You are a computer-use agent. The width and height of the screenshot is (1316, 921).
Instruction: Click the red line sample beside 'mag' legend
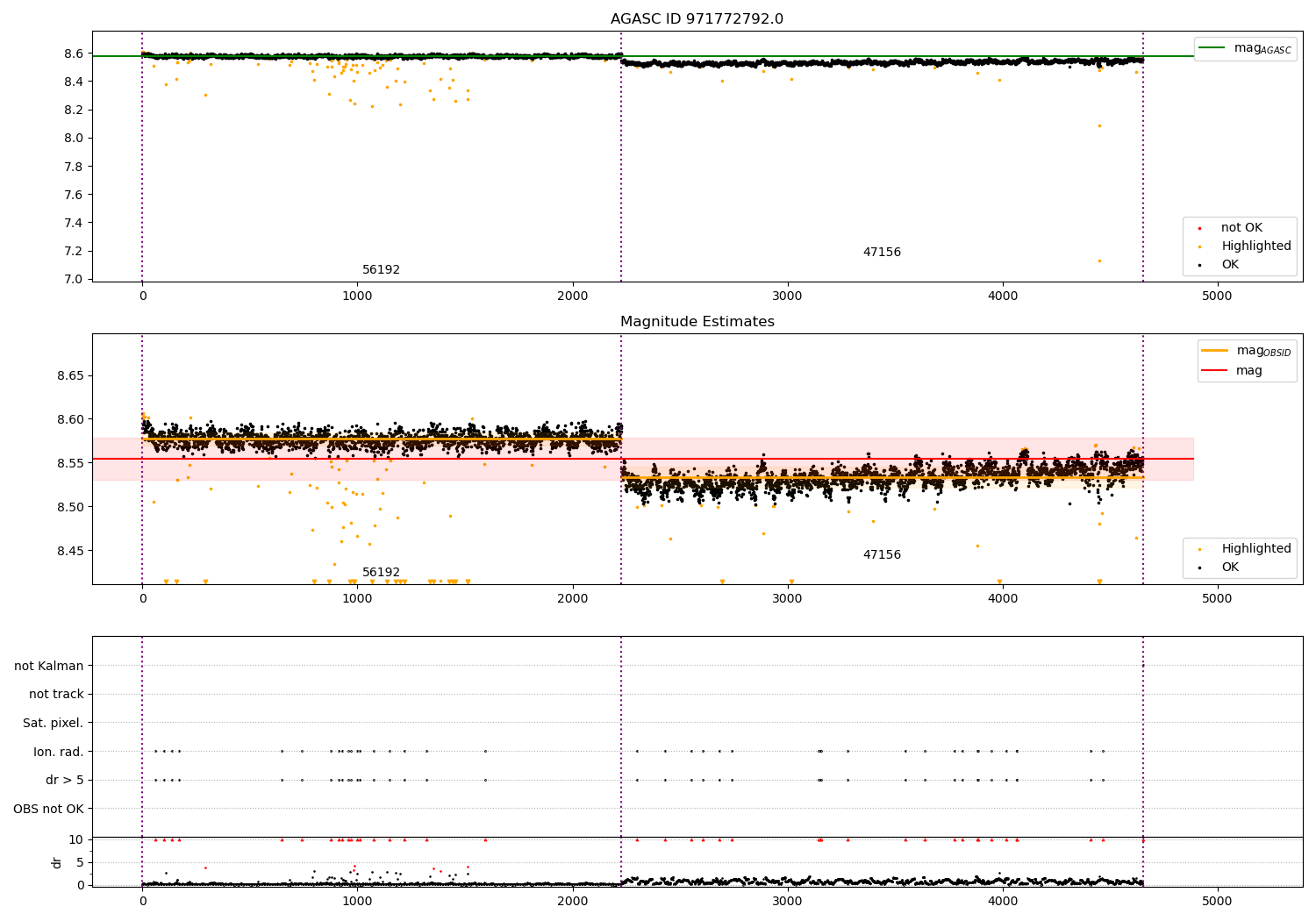click(x=1214, y=370)
